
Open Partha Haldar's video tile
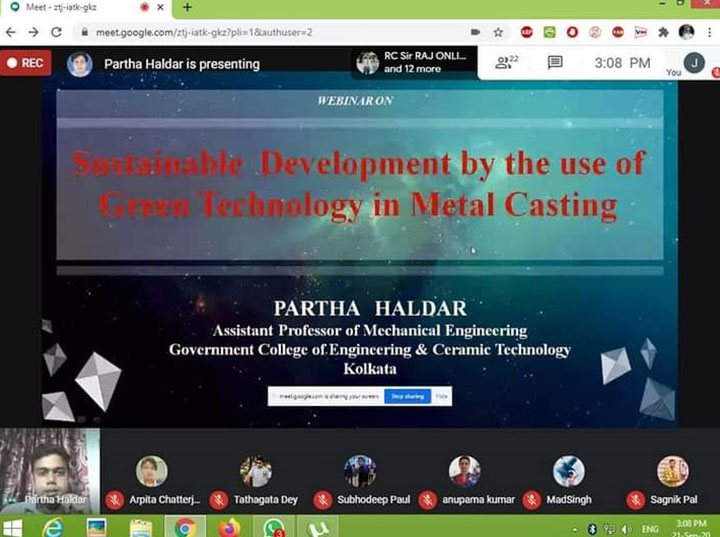[x=50, y=470]
